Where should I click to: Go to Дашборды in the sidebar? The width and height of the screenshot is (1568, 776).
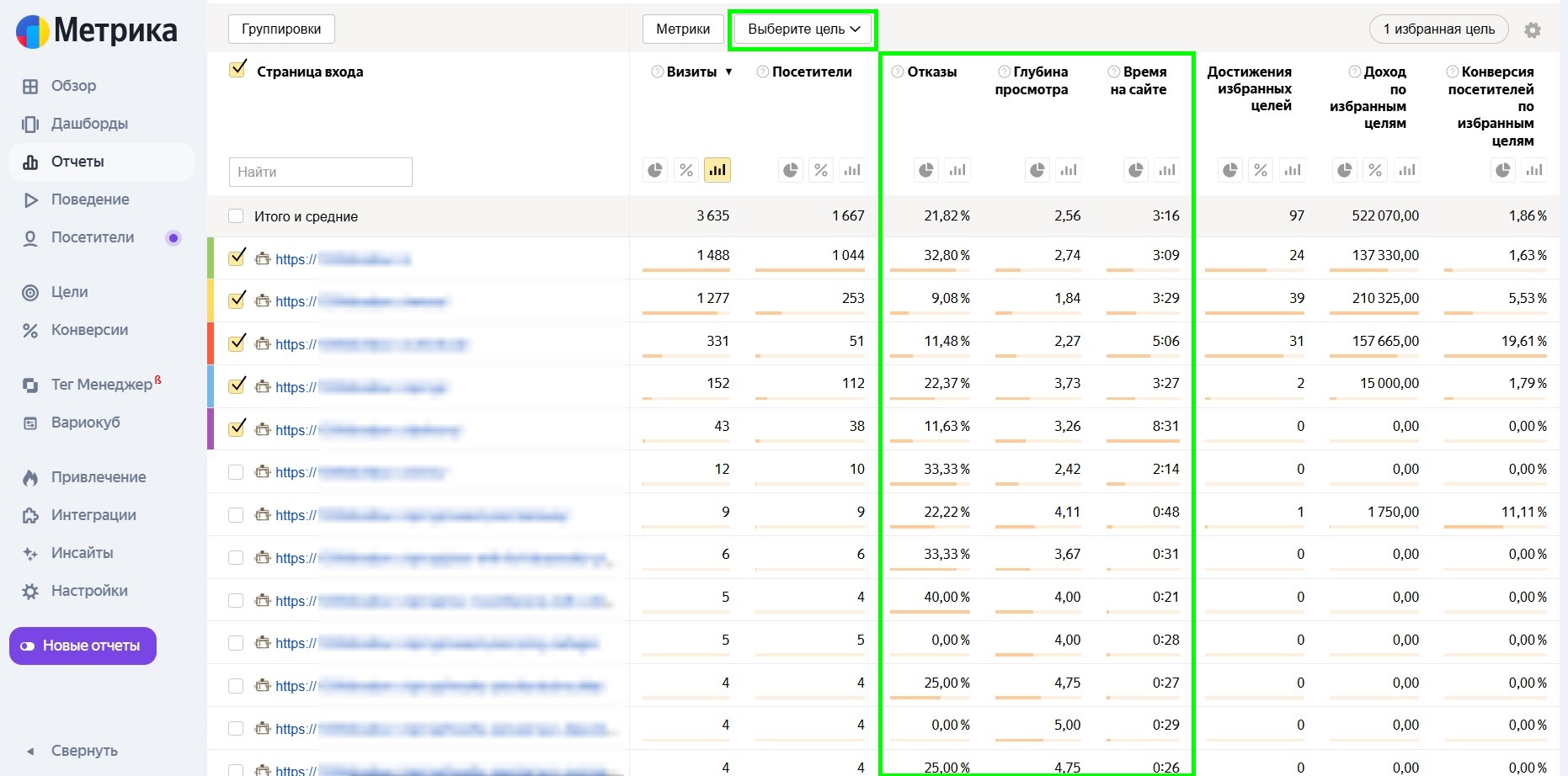pos(89,124)
